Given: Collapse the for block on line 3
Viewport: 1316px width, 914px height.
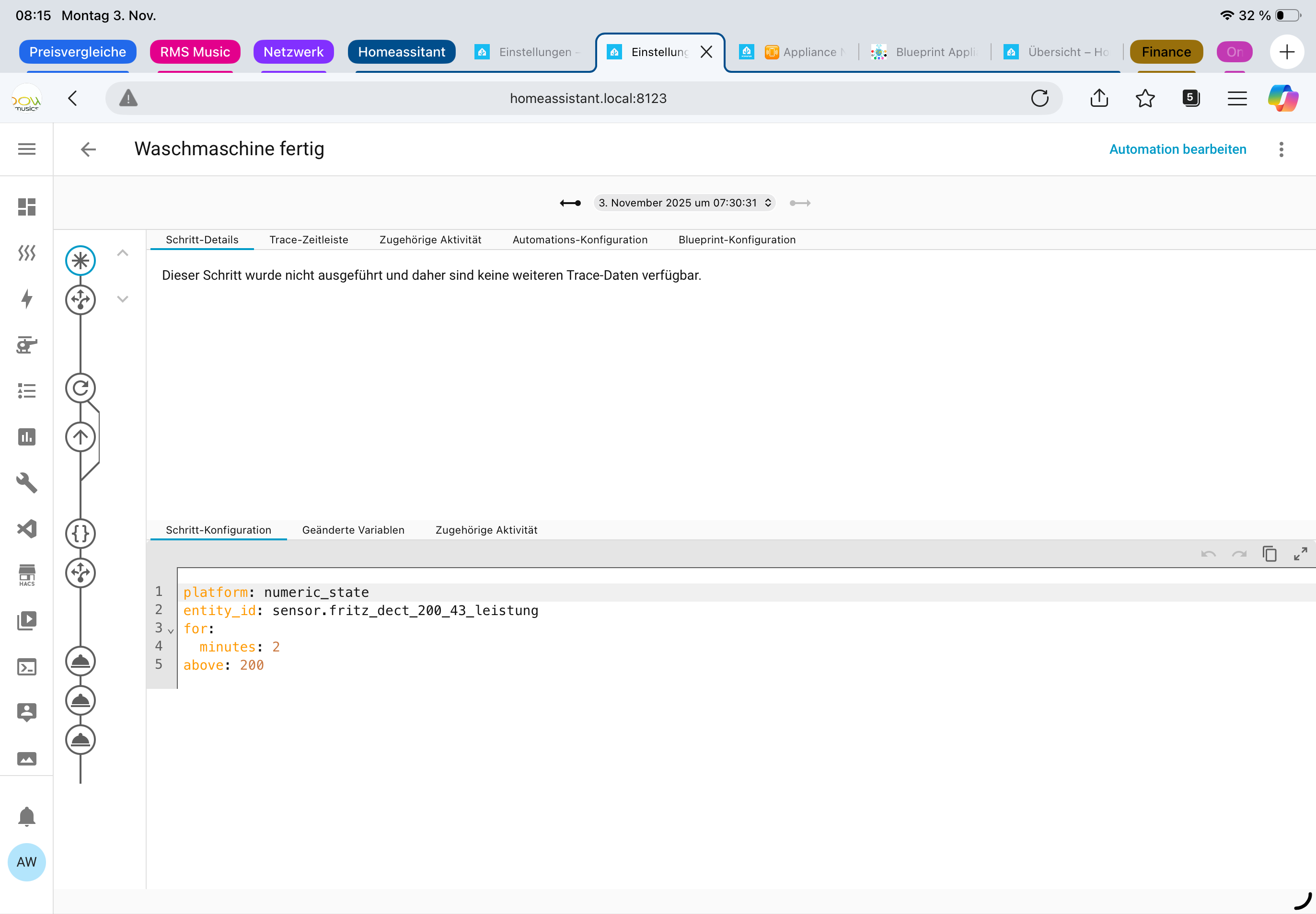Looking at the screenshot, I should [x=171, y=631].
